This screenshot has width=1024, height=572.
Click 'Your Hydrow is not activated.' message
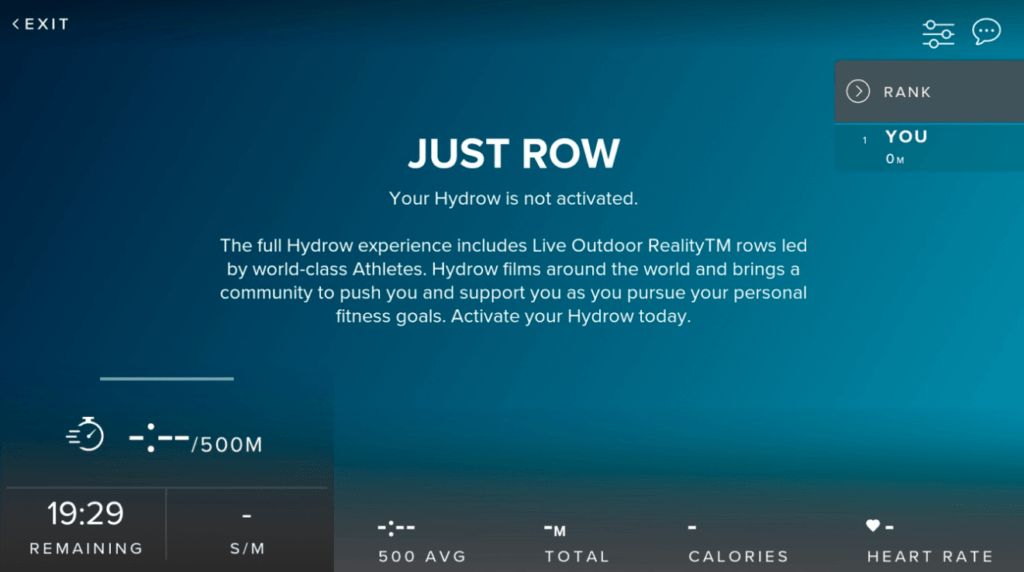tap(513, 199)
